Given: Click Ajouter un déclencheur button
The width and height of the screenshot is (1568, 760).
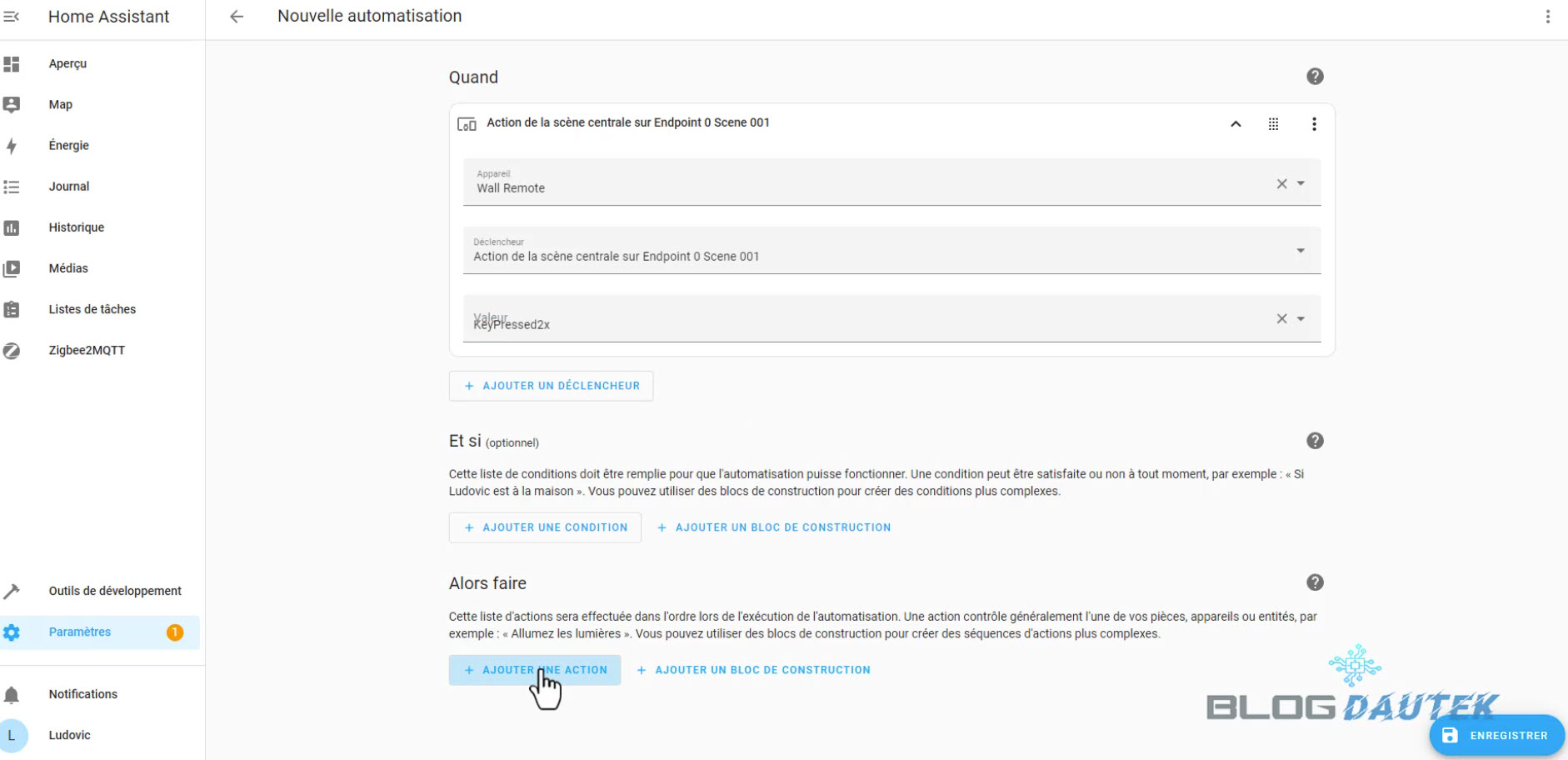Looking at the screenshot, I should (551, 386).
